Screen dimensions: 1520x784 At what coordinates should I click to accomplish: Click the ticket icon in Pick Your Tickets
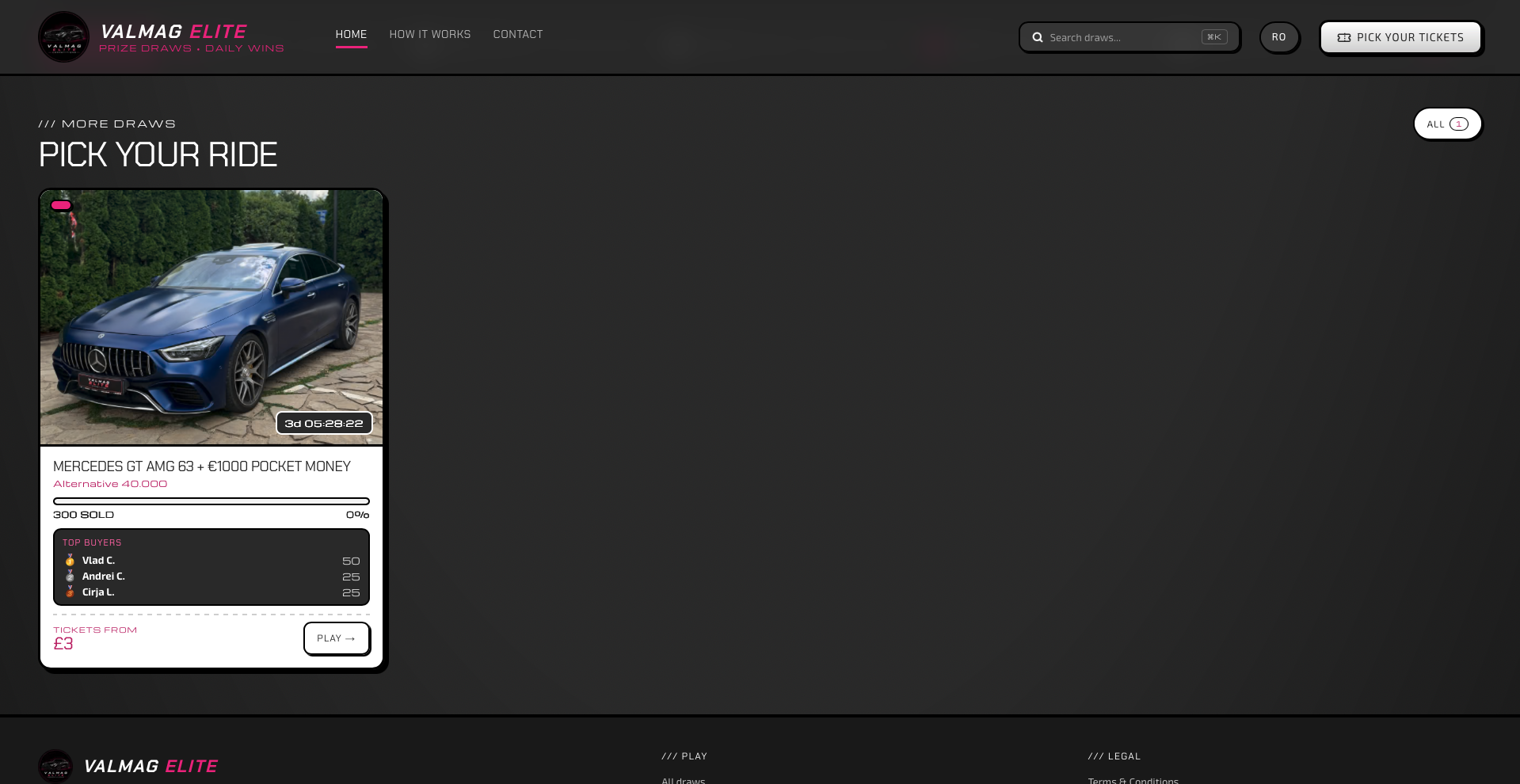pos(1343,37)
